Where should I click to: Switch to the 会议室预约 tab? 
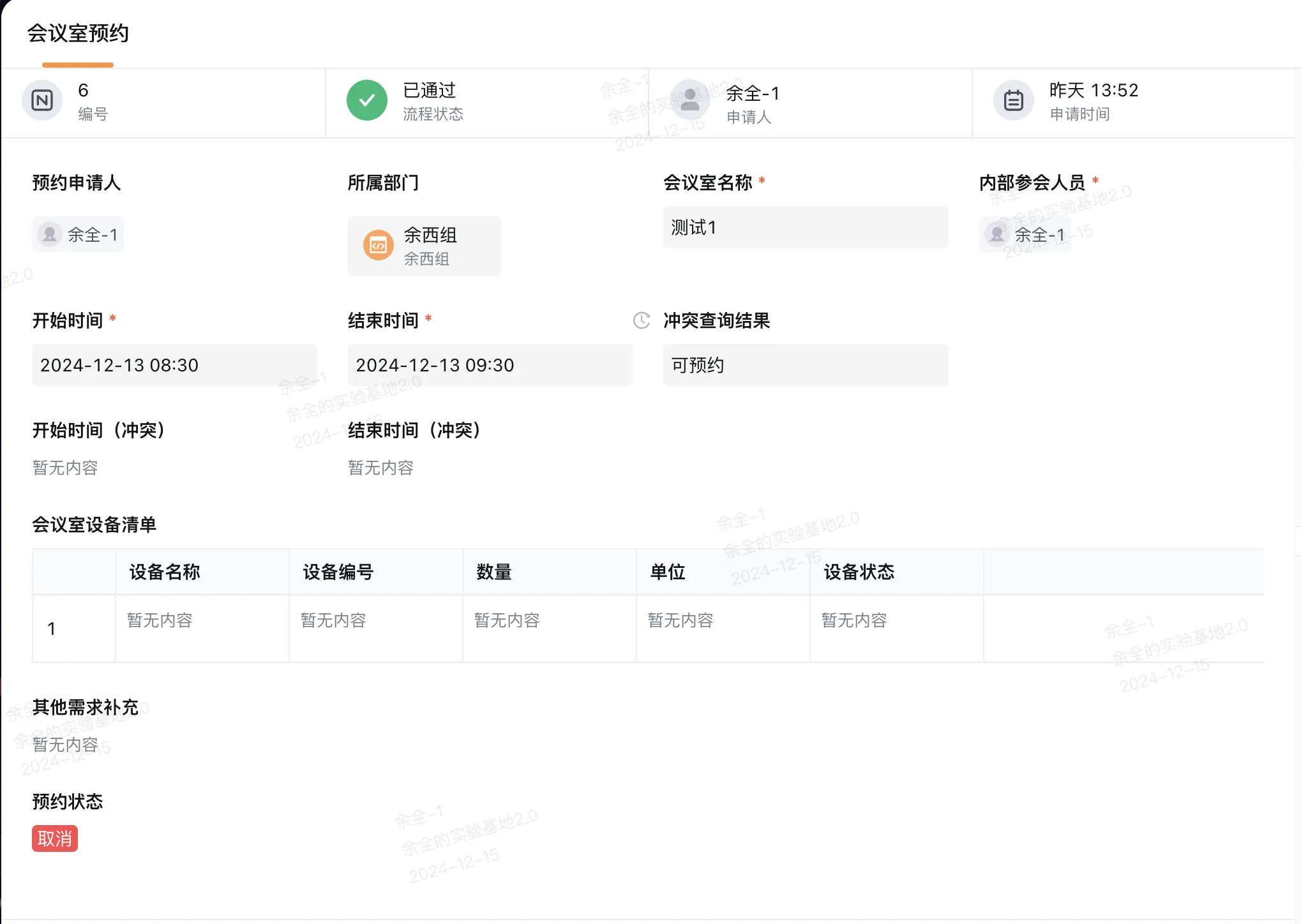78,34
